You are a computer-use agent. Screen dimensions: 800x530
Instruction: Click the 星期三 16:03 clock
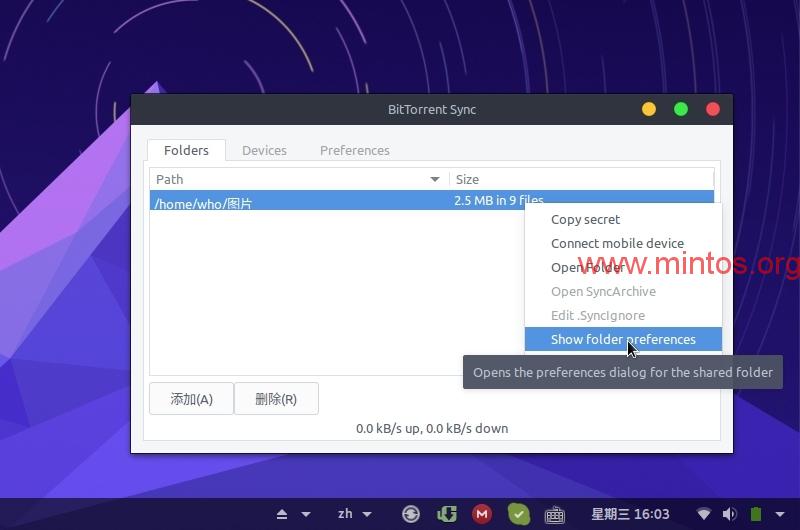630,514
